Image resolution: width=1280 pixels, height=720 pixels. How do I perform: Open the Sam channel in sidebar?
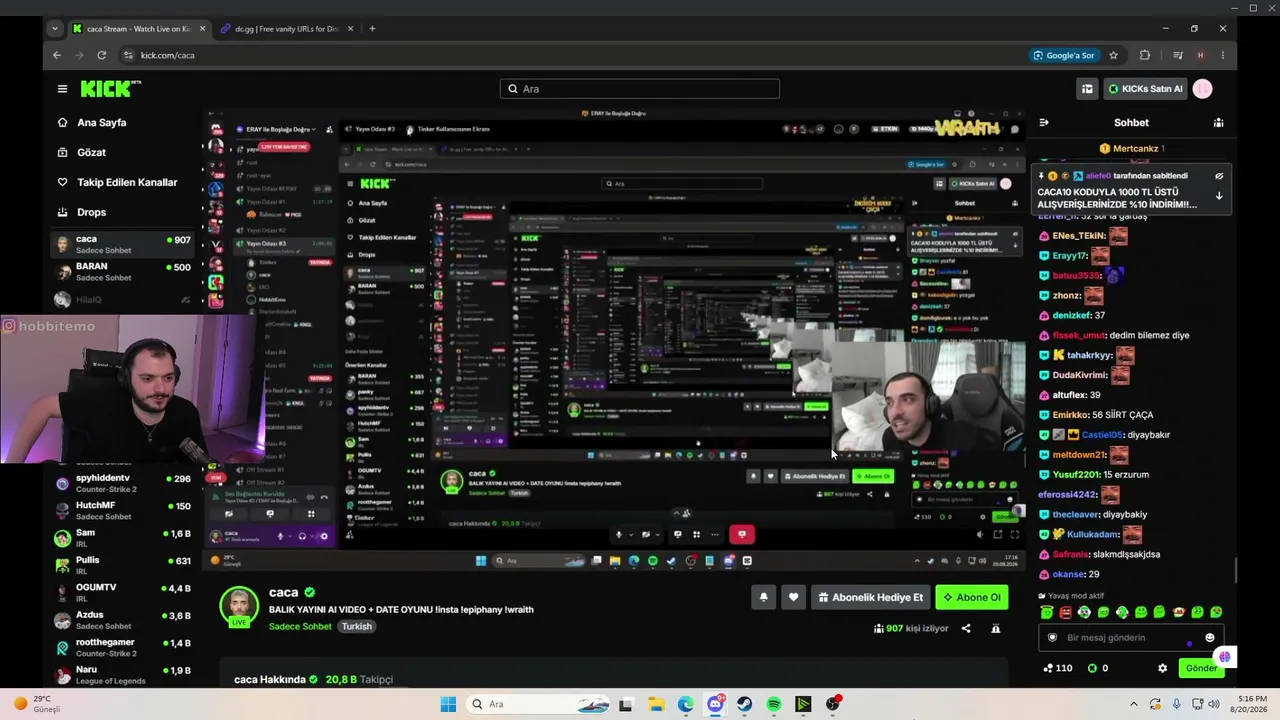tap(123, 538)
